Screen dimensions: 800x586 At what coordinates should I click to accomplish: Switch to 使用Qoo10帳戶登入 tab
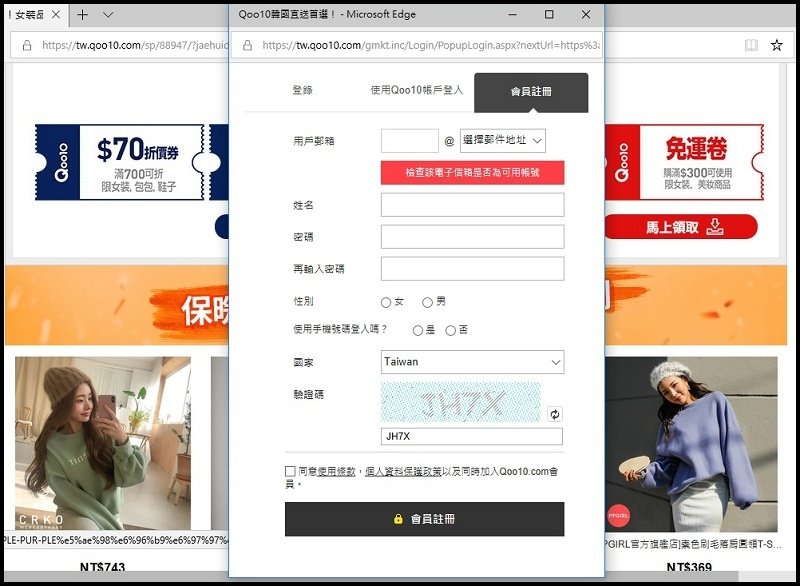[416, 90]
